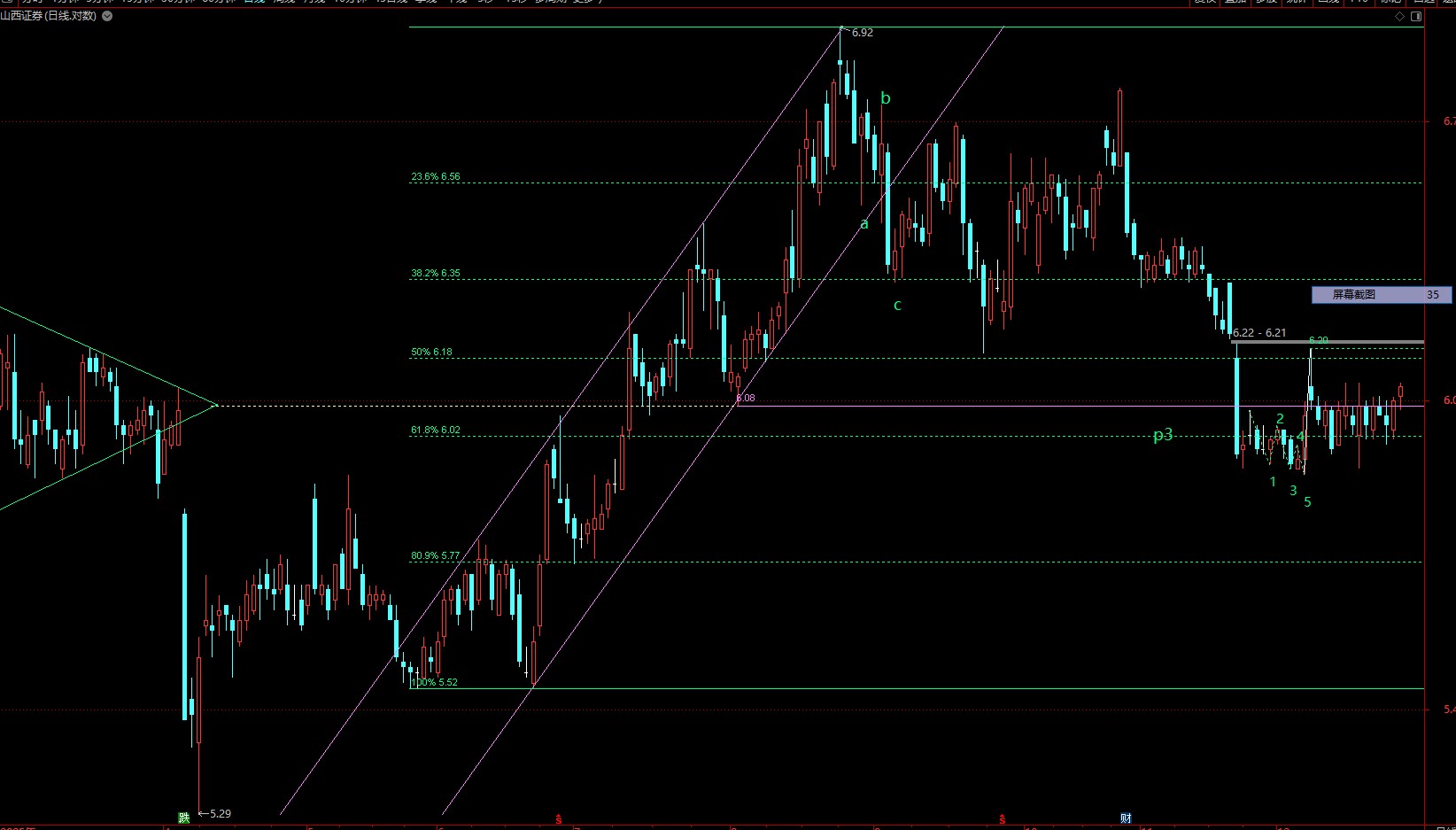Click the 5.29 low price label
1456x830 pixels.
click(x=220, y=813)
